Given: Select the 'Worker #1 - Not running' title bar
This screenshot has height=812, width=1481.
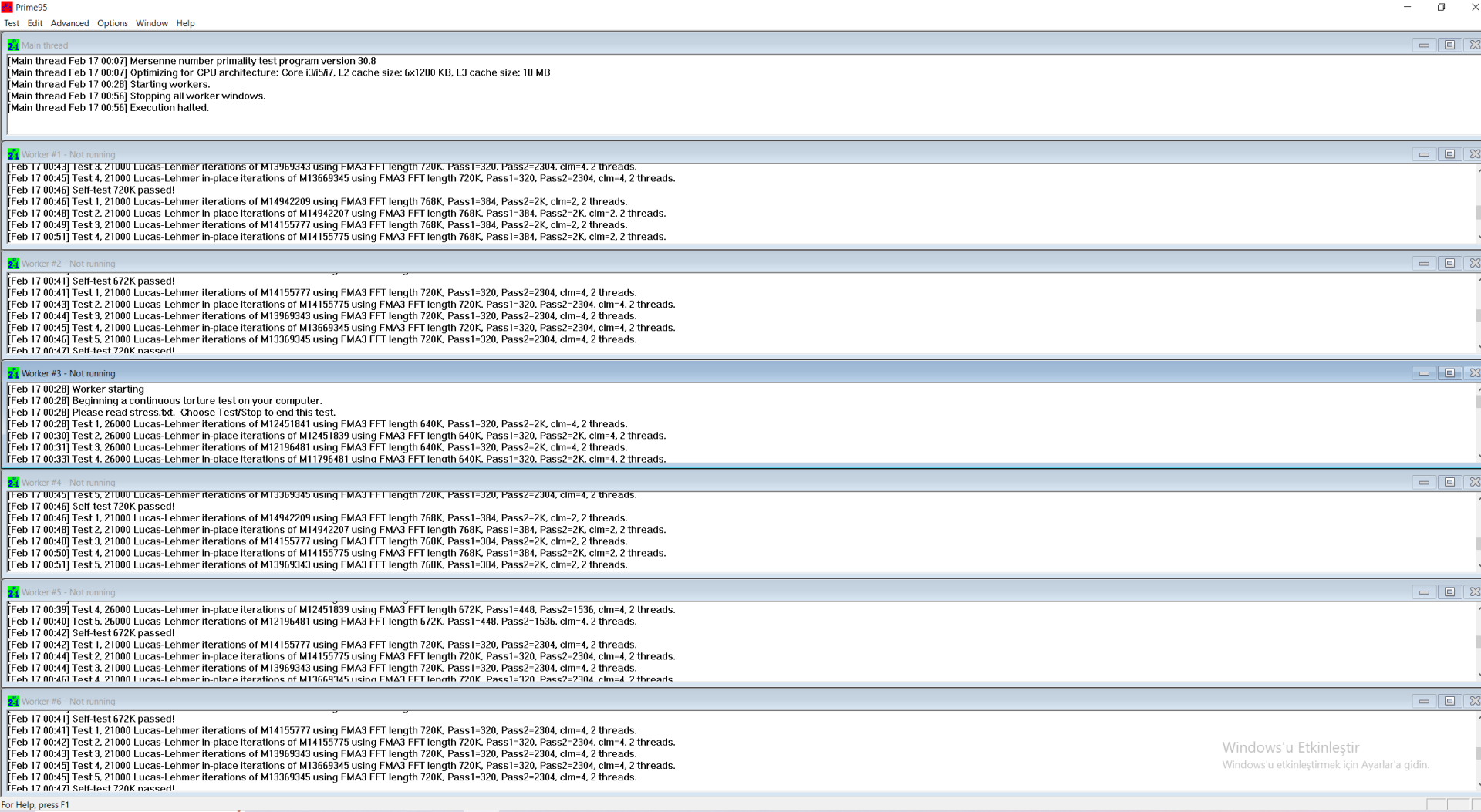Looking at the screenshot, I should (x=69, y=154).
